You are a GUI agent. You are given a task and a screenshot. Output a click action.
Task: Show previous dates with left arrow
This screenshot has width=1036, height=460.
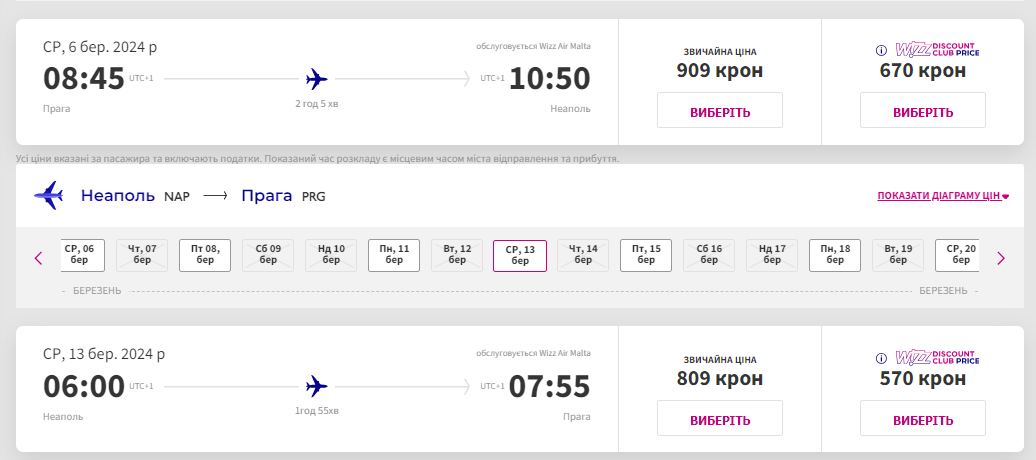[39, 258]
